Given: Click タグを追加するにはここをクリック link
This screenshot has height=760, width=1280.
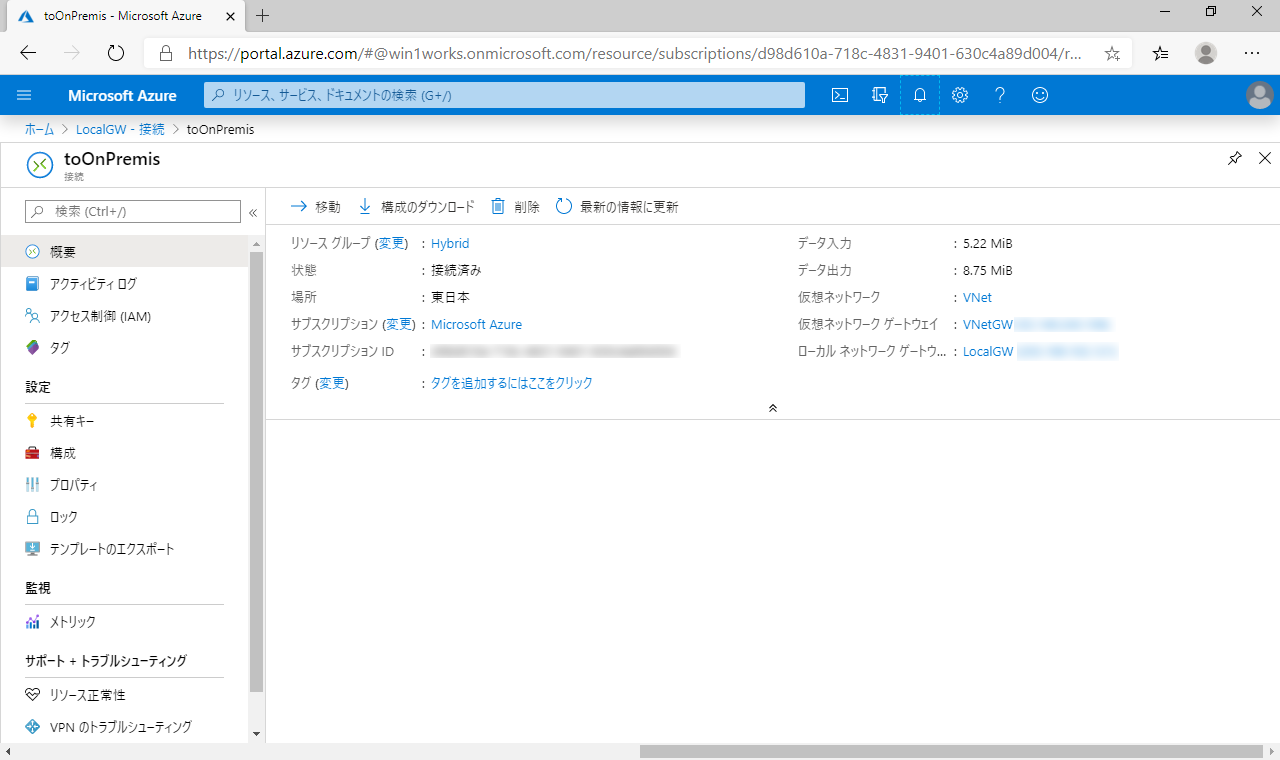Looking at the screenshot, I should coord(512,383).
